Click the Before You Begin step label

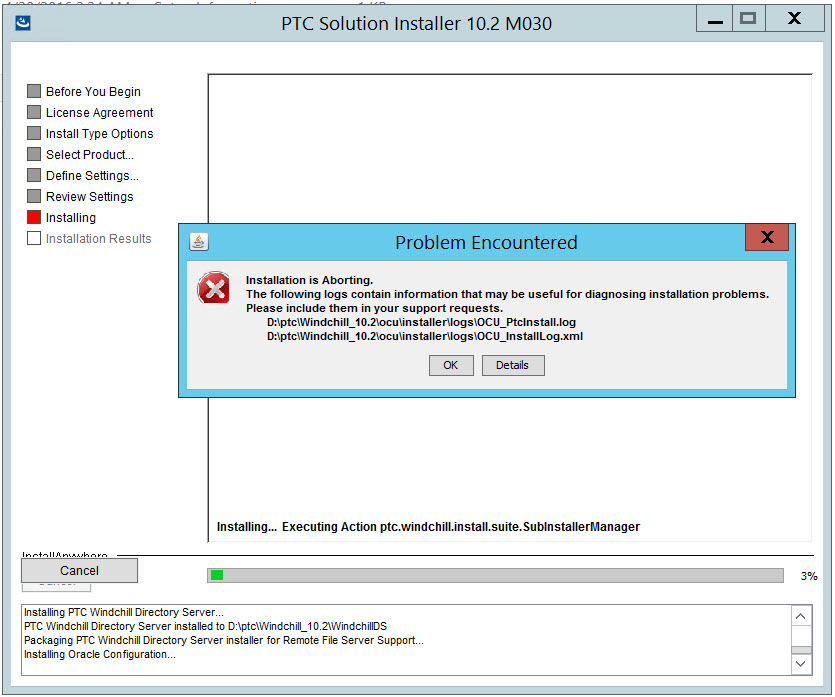tap(93, 92)
